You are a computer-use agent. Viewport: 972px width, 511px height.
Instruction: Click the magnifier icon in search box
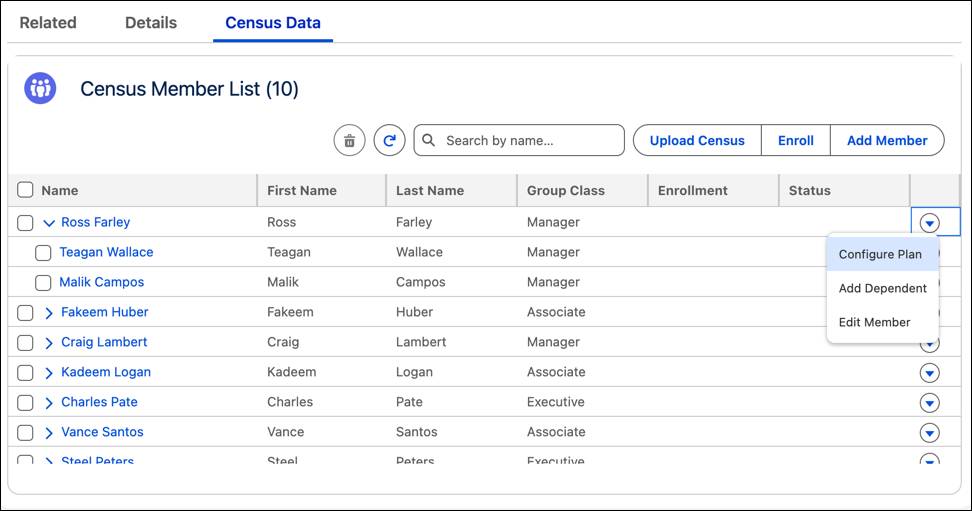pos(428,140)
